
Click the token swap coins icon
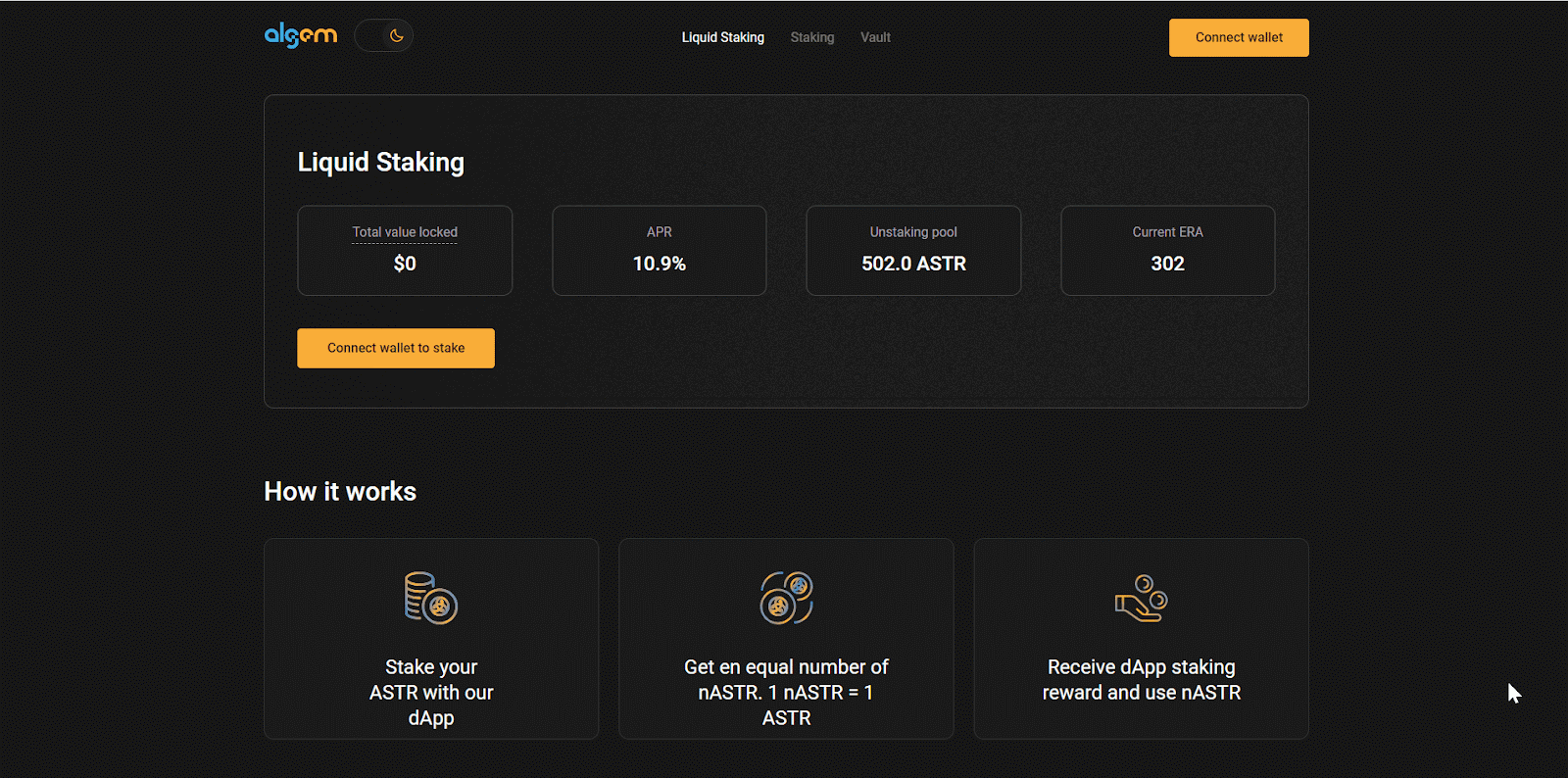point(787,598)
